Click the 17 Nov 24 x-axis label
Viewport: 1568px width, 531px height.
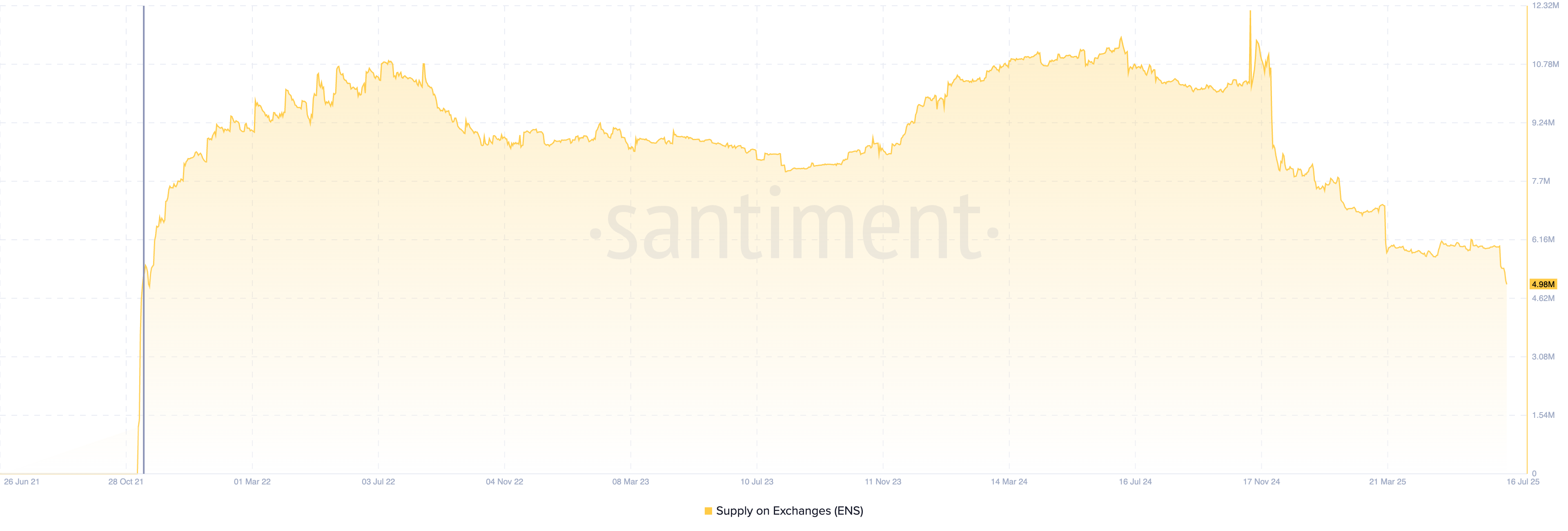(x=1261, y=482)
